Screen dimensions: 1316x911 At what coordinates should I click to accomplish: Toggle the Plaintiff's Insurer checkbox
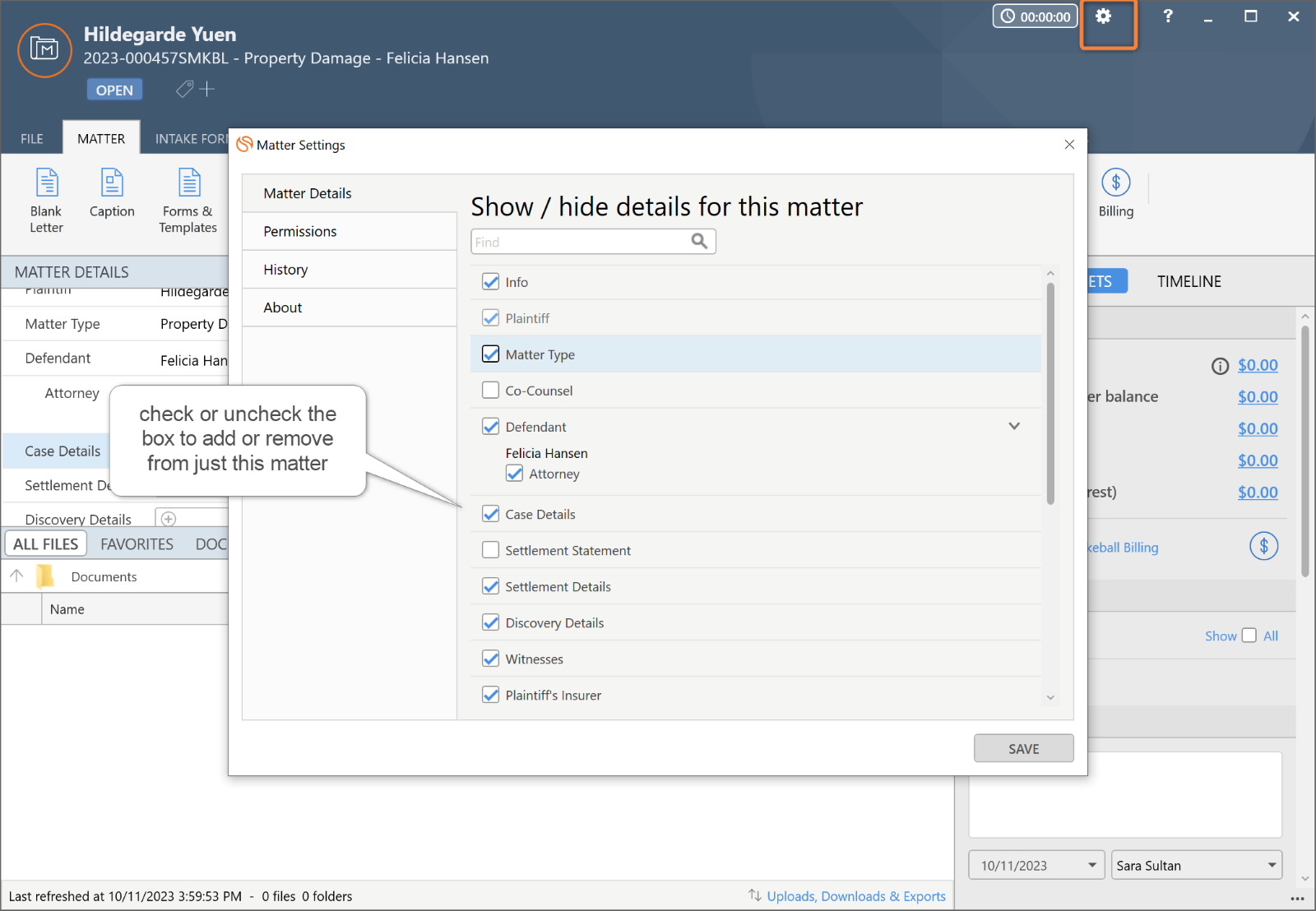(491, 695)
